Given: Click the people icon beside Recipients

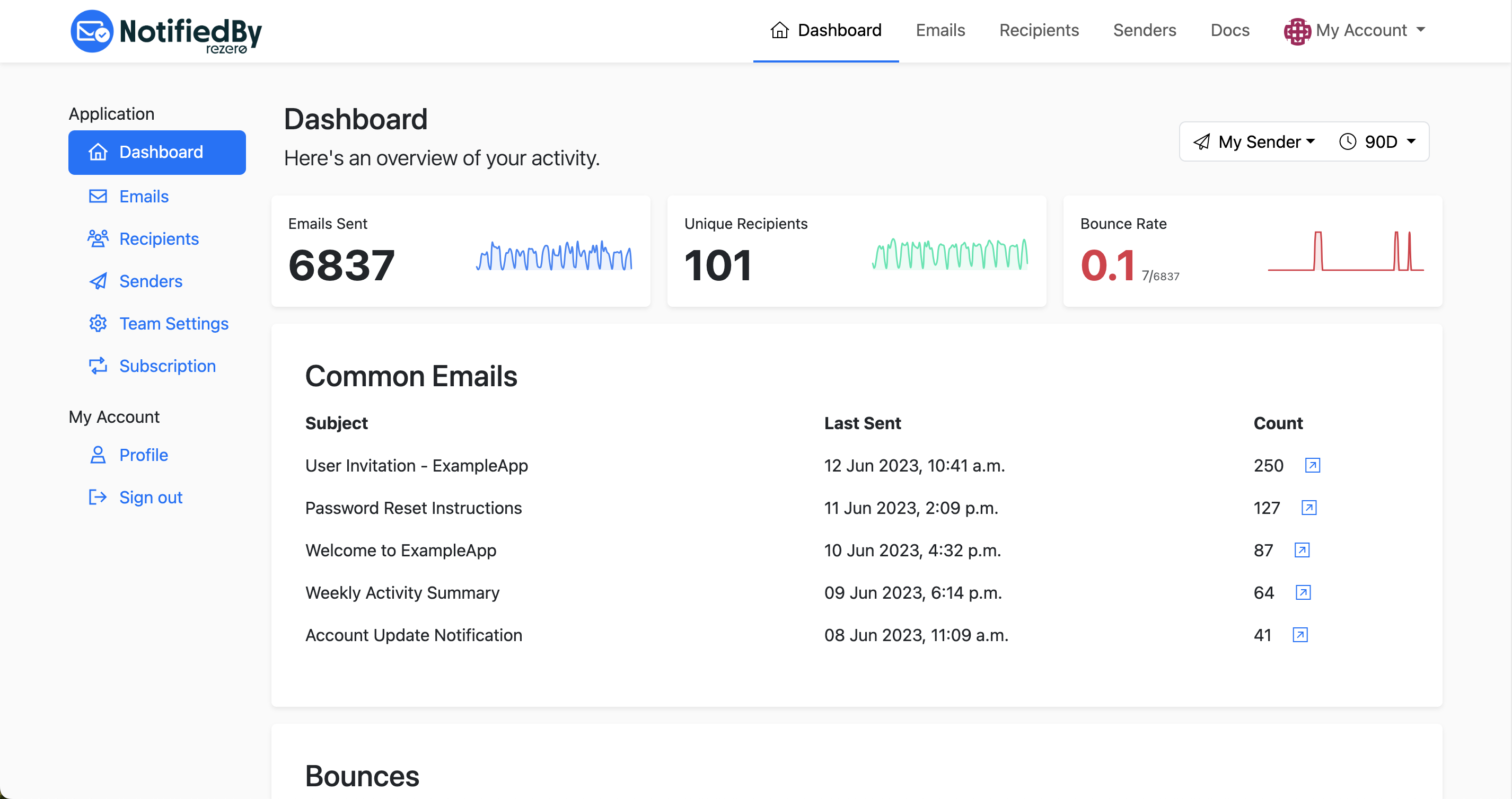Looking at the screenshot, I should pos(98,239).
